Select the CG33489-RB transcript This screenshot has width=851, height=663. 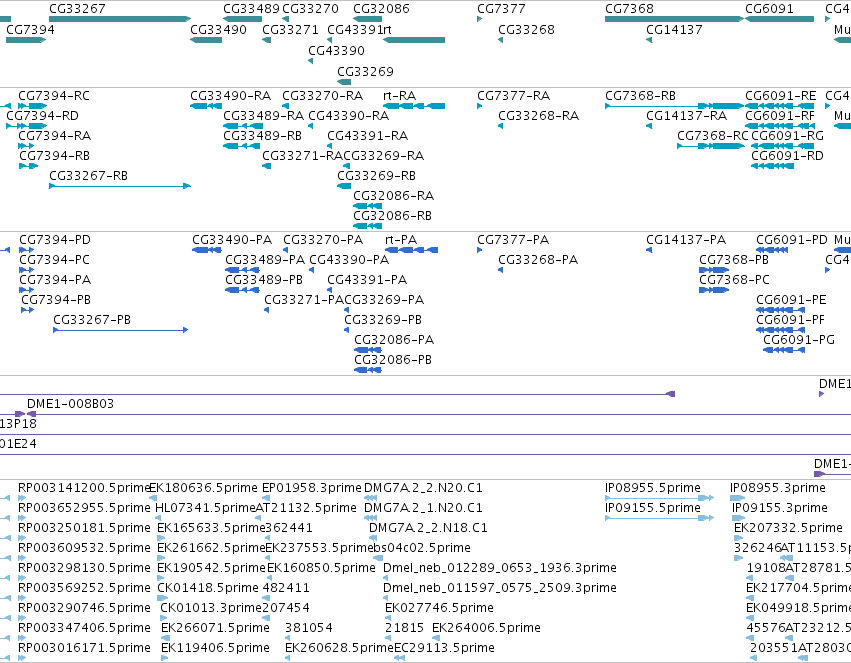242,146
